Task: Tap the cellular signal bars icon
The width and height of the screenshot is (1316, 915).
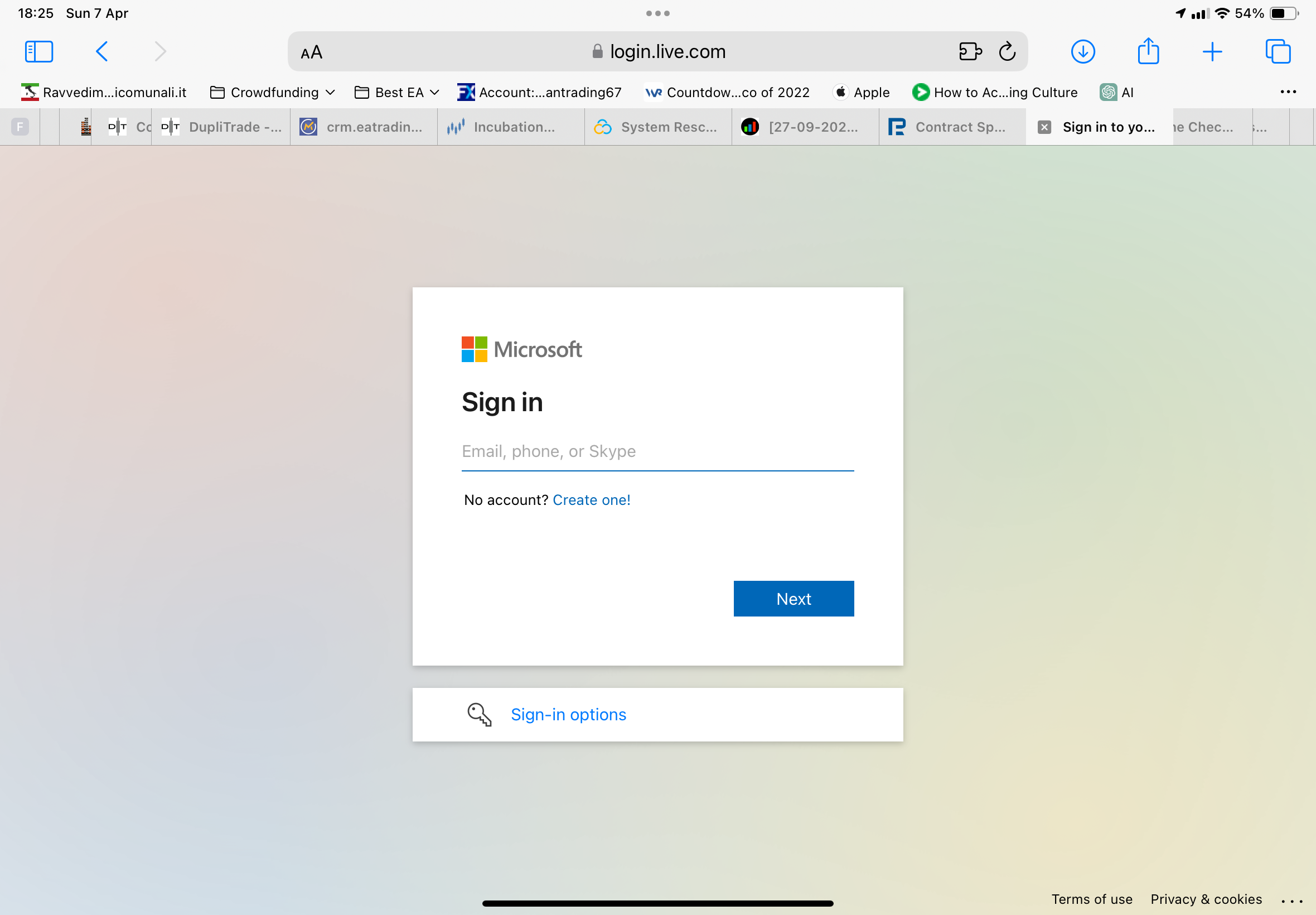Action: (1199, 14)
